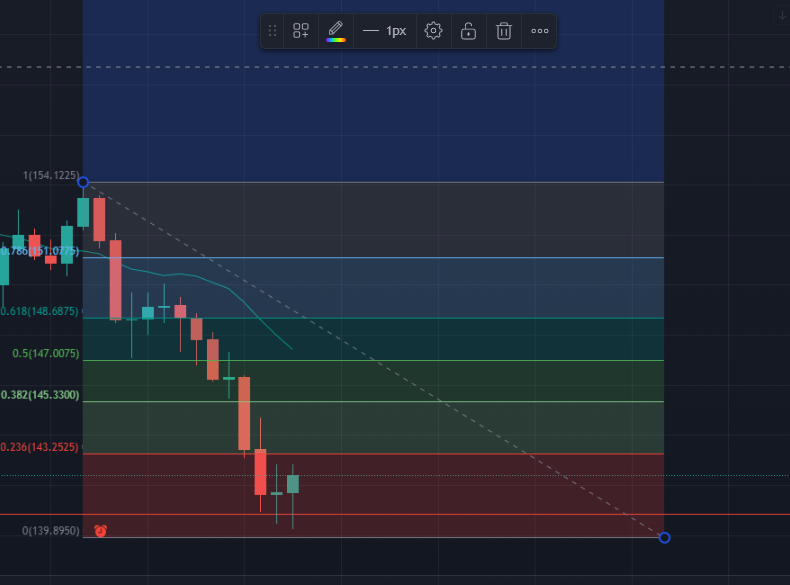Open the drawing templates icon

301,31
